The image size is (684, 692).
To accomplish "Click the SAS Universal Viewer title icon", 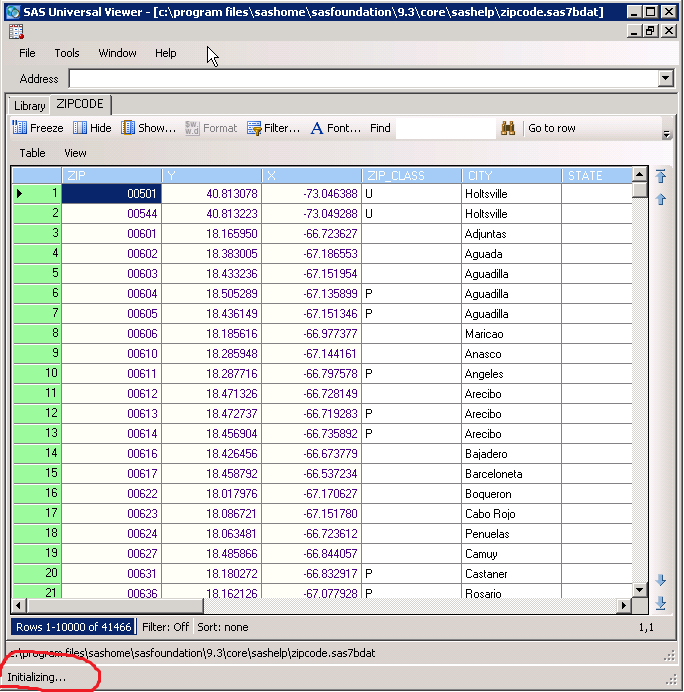I will 13,12.
